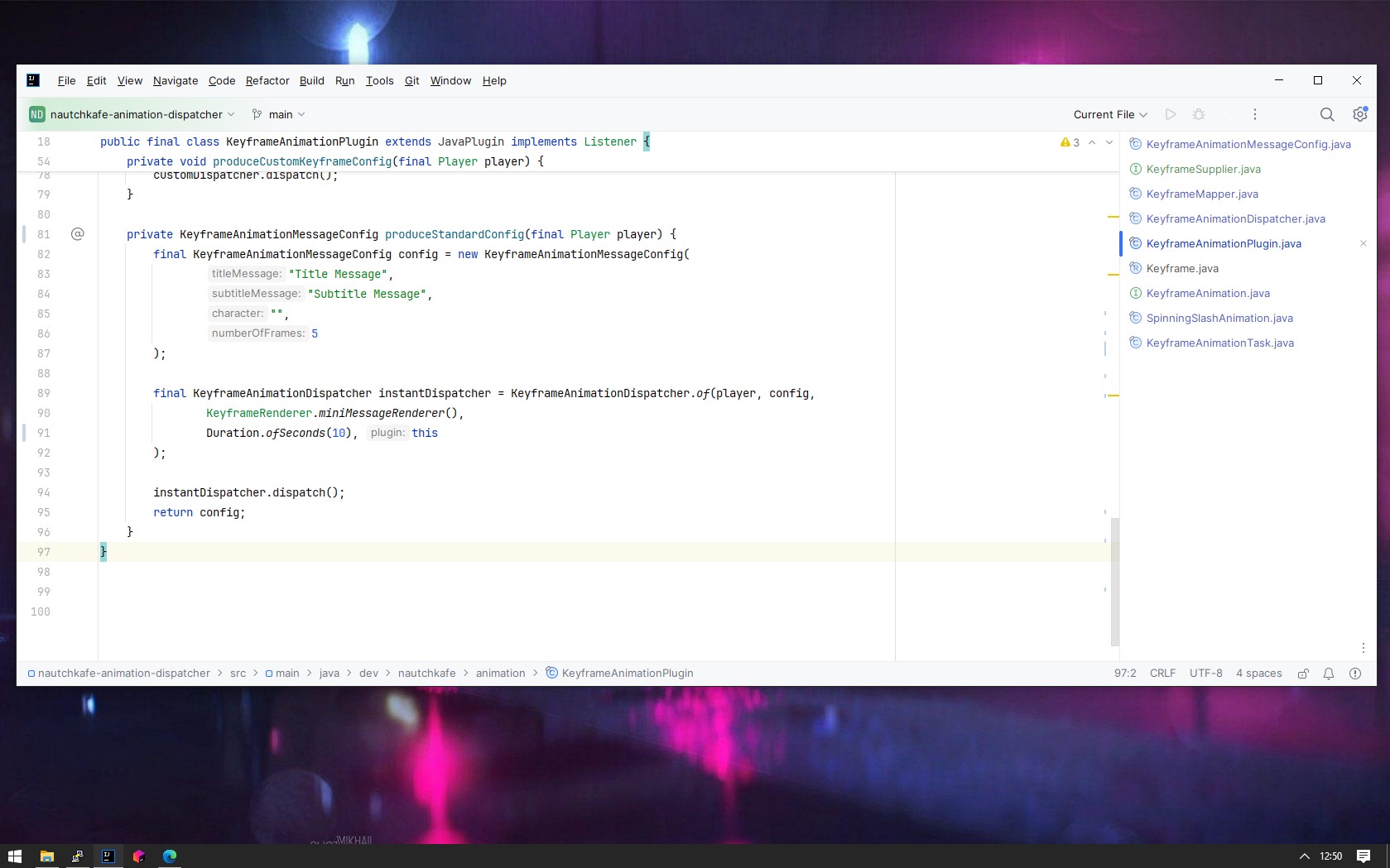Open the Window menu

(450, 80)
